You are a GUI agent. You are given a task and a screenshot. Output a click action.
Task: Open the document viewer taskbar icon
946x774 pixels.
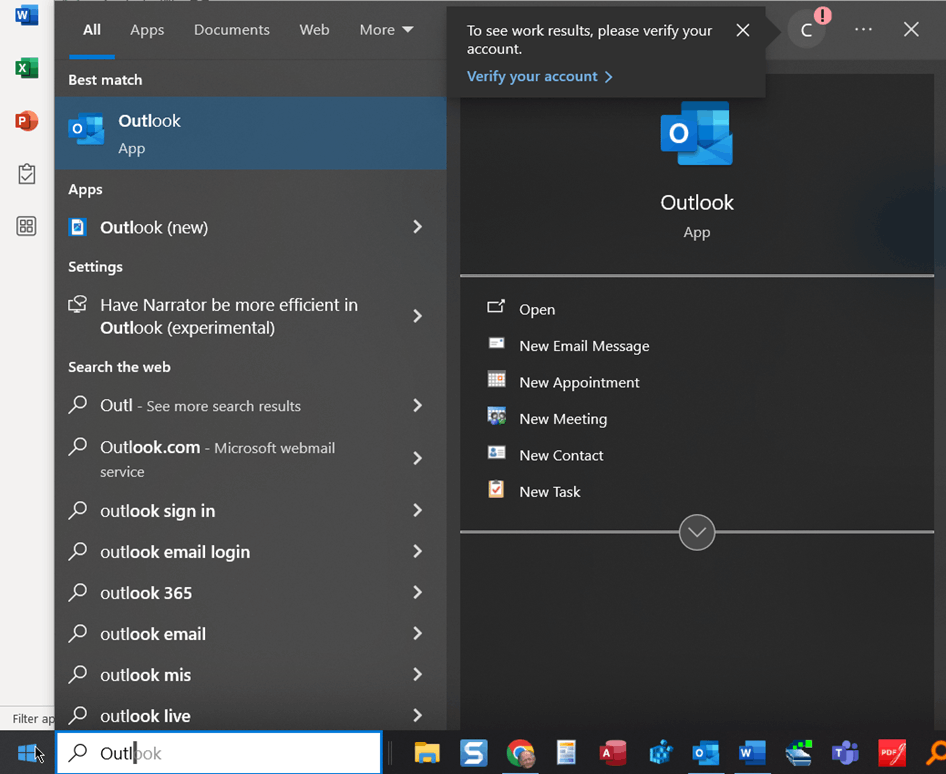(566, 753)
